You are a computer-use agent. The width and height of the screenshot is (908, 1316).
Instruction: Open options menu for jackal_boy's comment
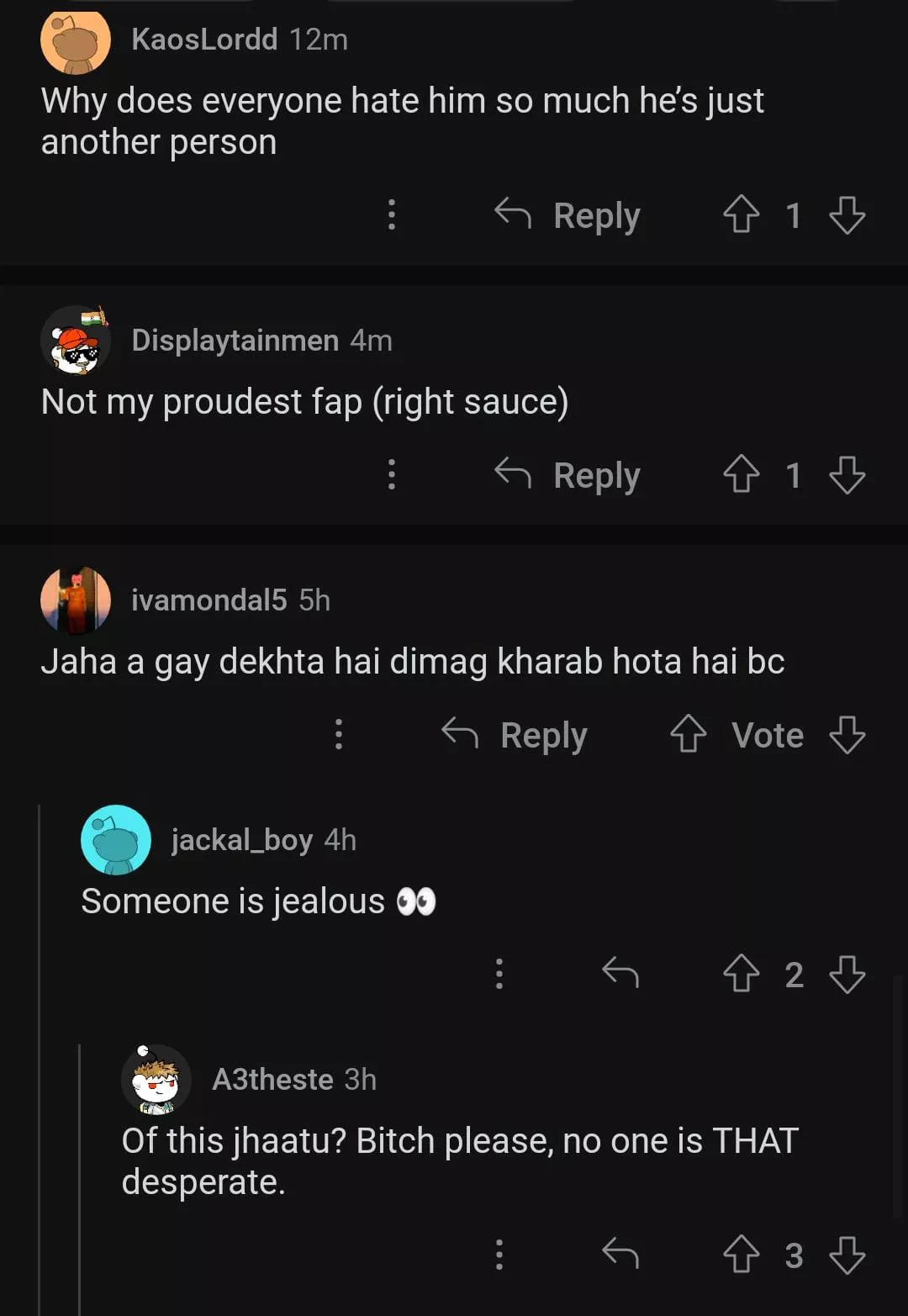[499, 974]
